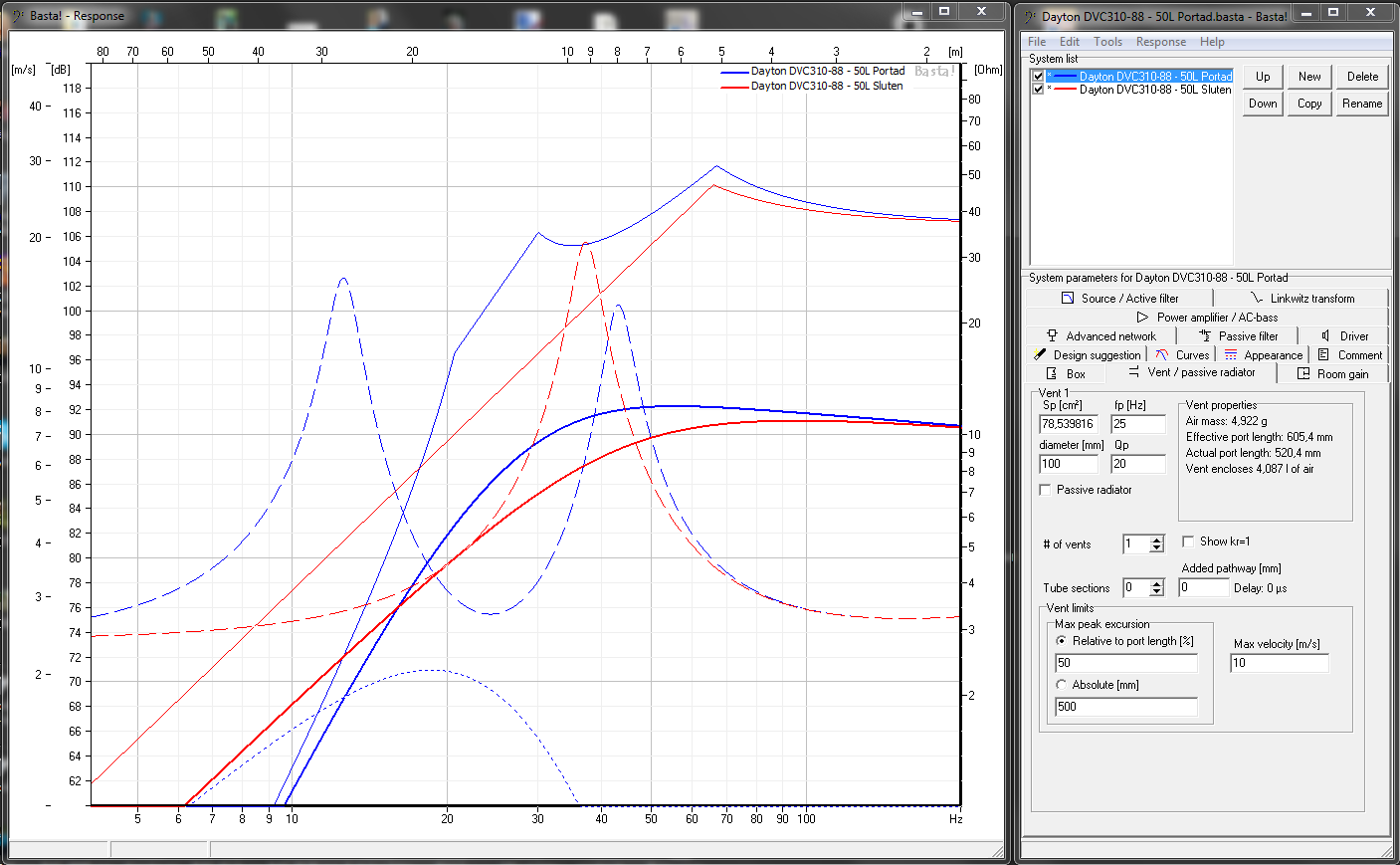Select the Absolute [mm] radio button

coord(1062,685)
